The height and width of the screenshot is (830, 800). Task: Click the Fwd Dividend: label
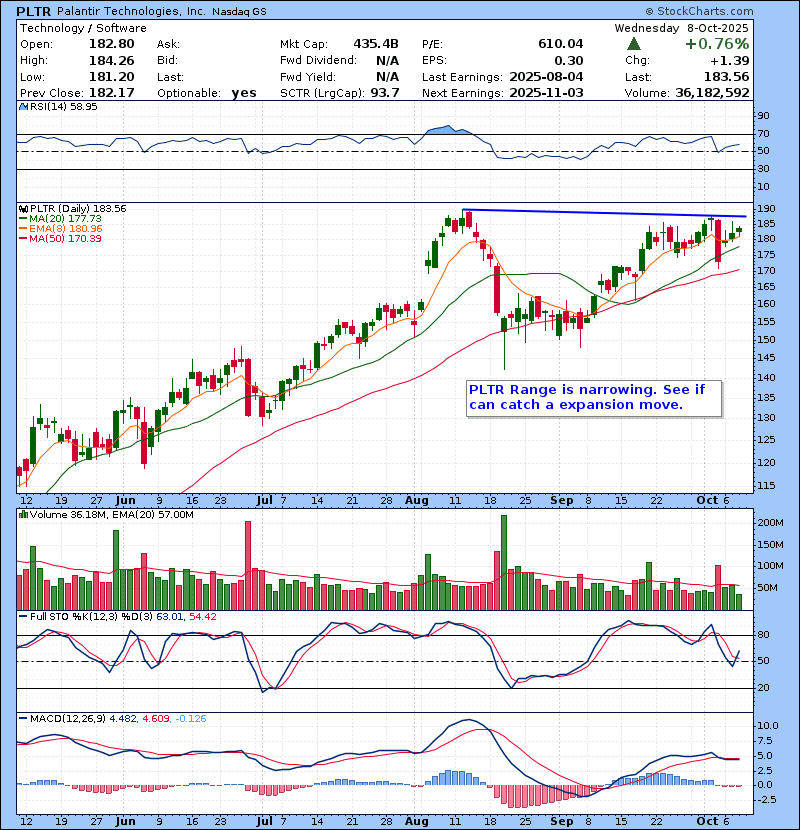[x=319, y=60]
